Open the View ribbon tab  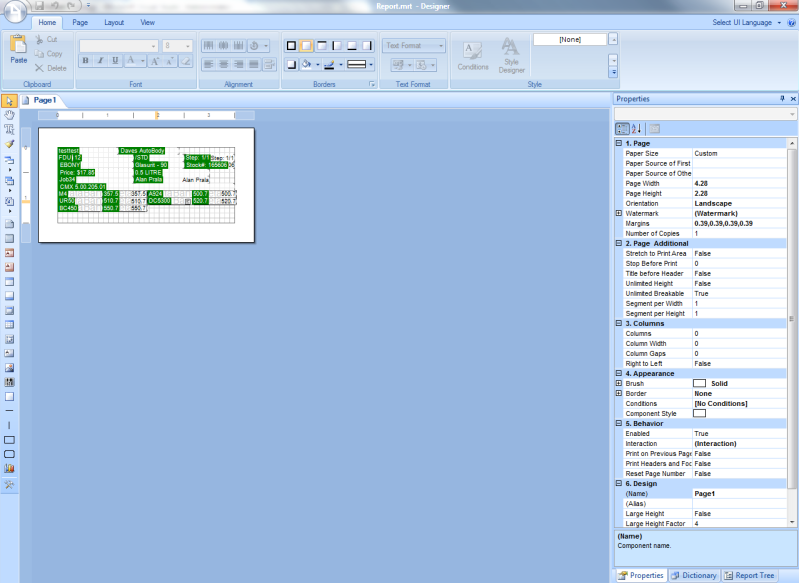pyautogui.click(x=148, y=22)
